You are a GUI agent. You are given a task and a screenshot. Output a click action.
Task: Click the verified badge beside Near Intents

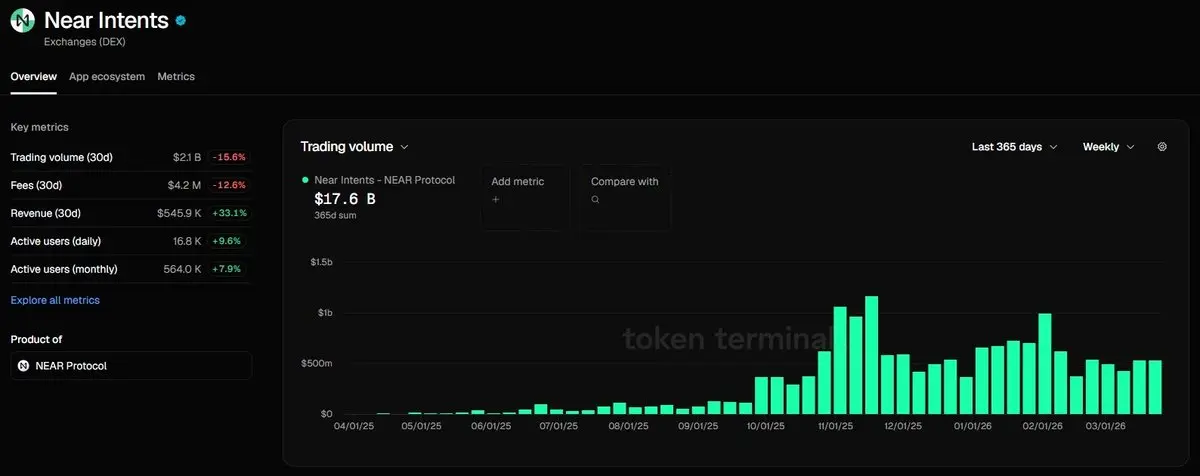pyautogui.click(x=180, y=20)
